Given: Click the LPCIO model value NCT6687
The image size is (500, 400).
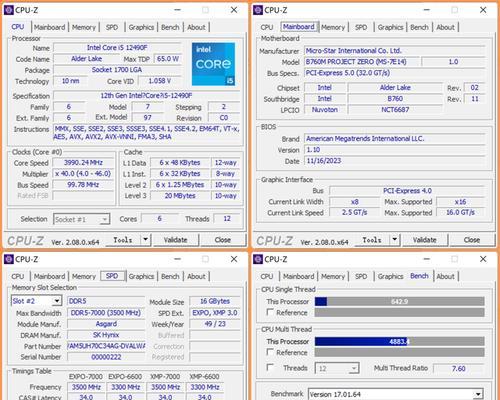Looking at the screenshot, I should 395,110.
